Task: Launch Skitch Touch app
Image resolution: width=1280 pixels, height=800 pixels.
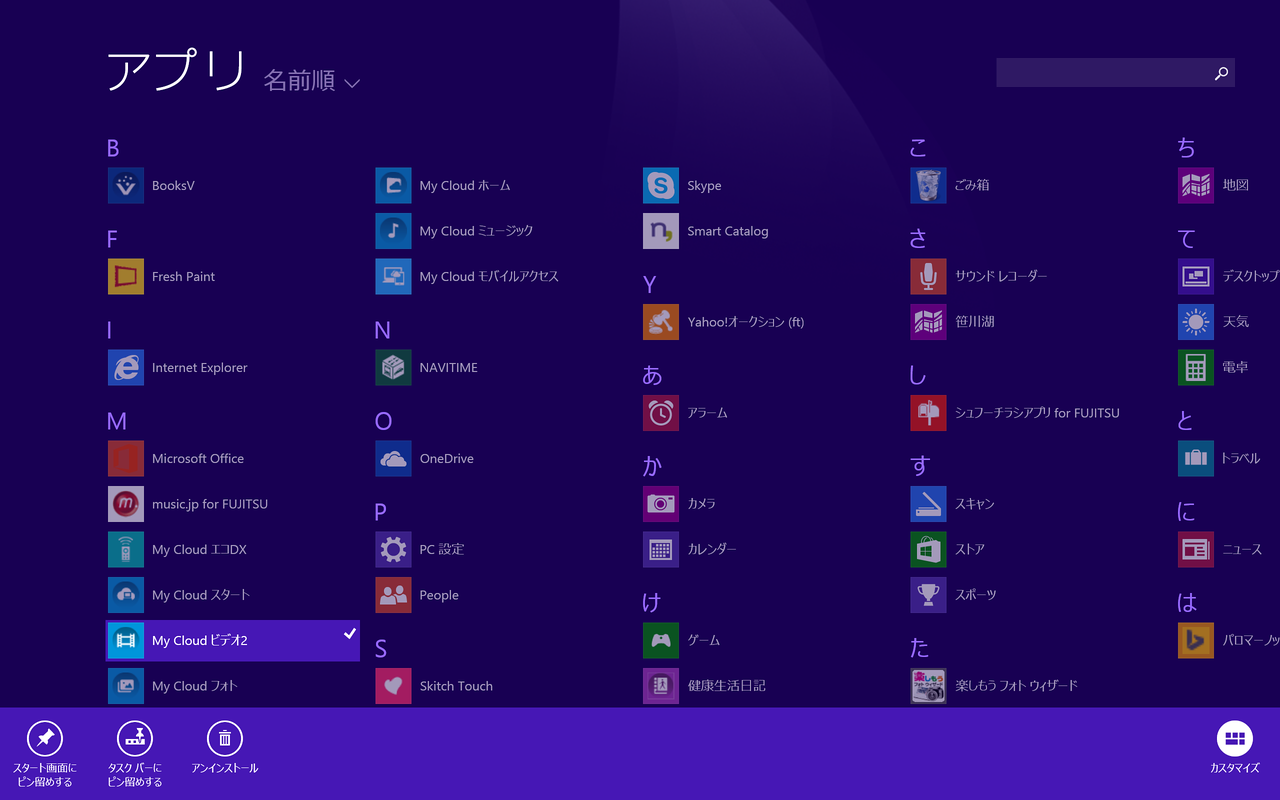Action: click(393, 686)
